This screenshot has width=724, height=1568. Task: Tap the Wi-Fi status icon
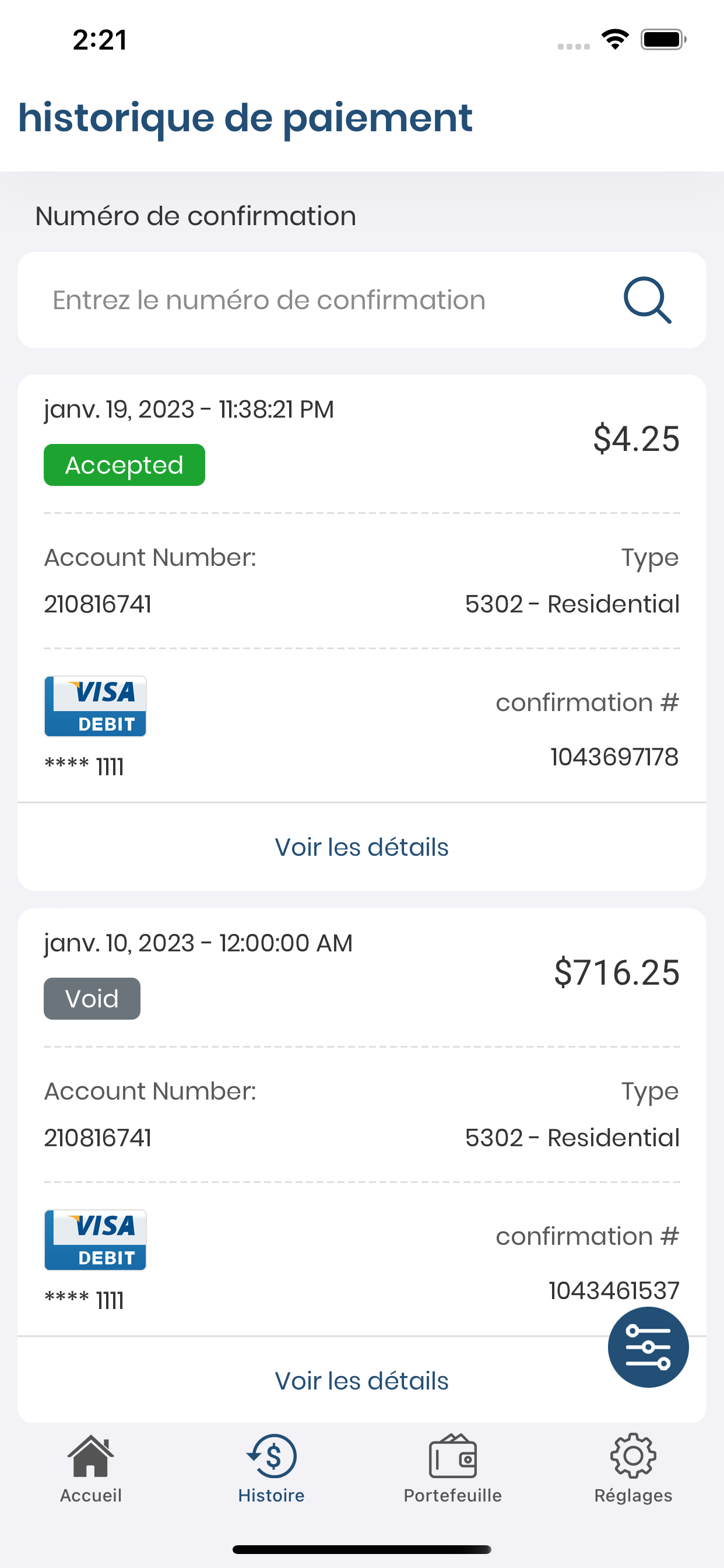(x=615, y=40)
